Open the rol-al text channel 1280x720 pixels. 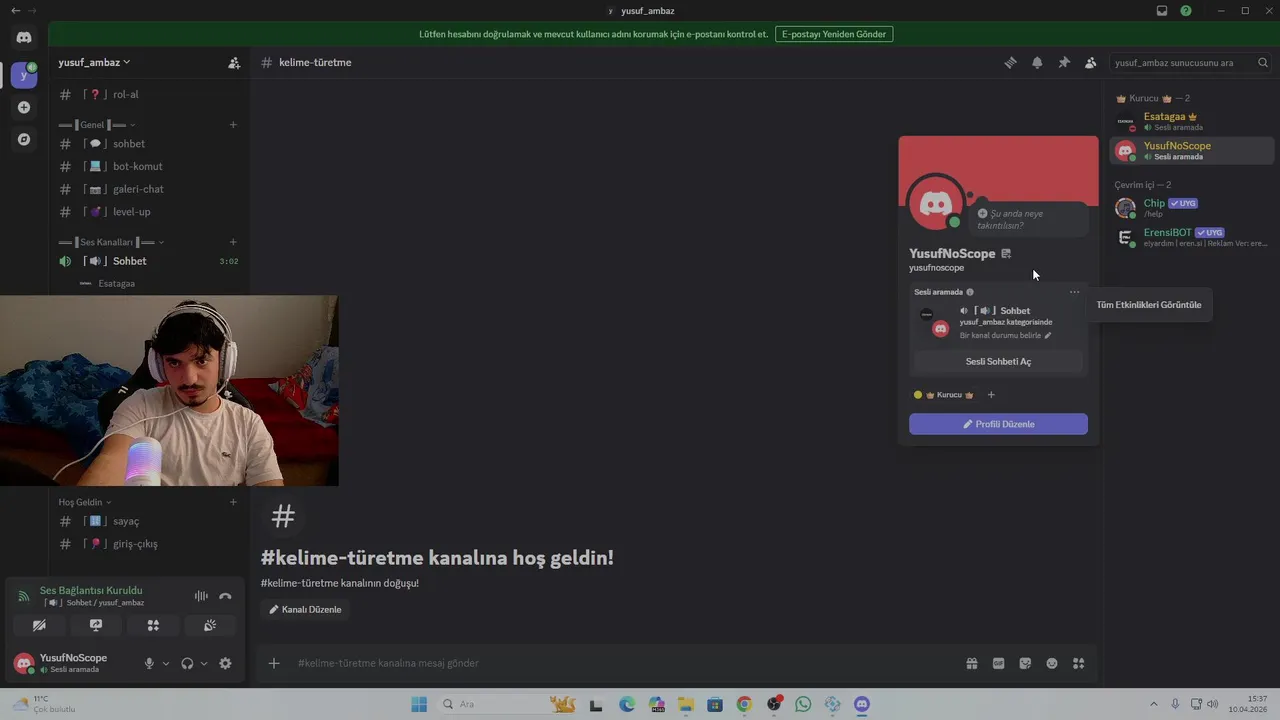pyautogui.click(x=149, y=94)
